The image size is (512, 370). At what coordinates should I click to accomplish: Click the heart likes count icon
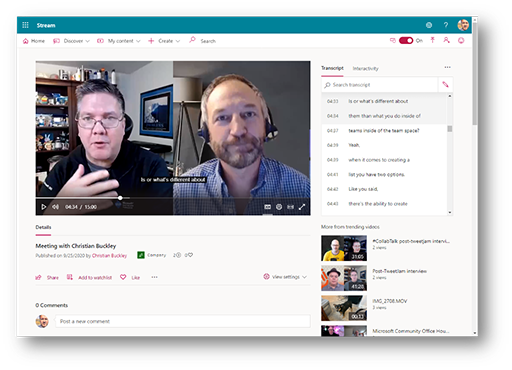[191, 255]
